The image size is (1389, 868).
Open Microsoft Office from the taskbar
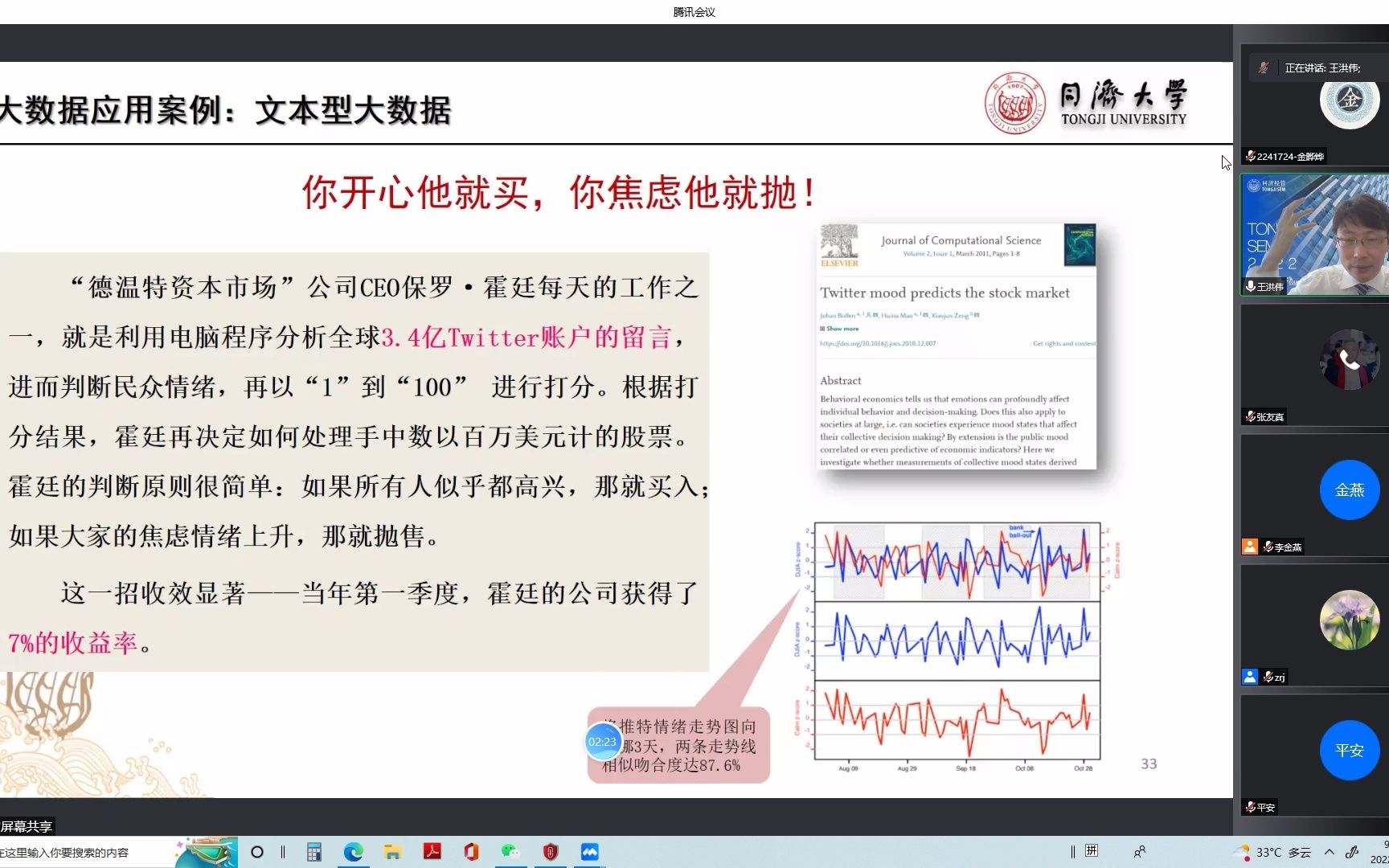[x=472, y=851]
